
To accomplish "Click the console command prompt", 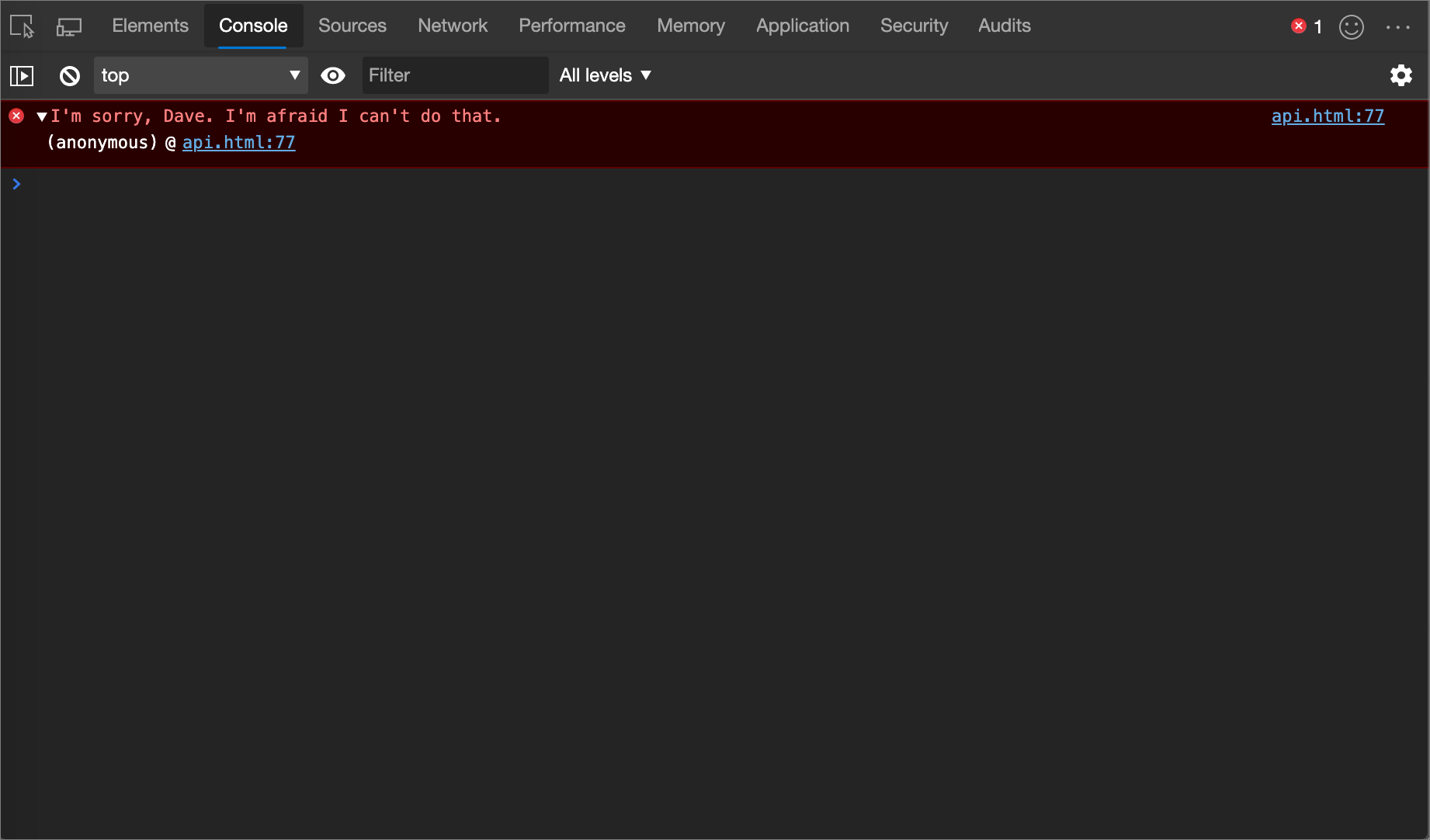I will (x=311, y=184).
